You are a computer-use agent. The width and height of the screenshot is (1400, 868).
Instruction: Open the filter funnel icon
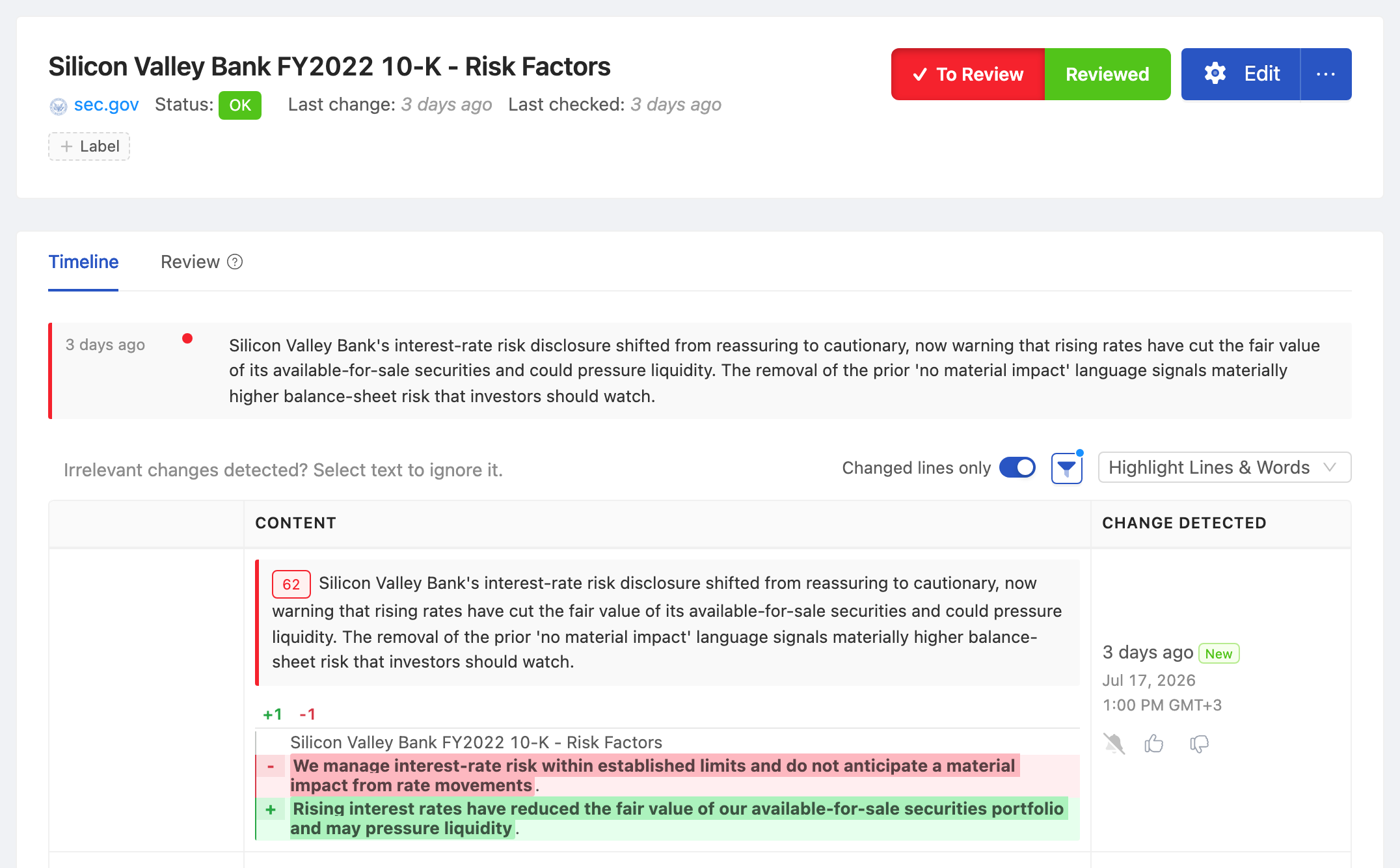tap(1067, 468)
